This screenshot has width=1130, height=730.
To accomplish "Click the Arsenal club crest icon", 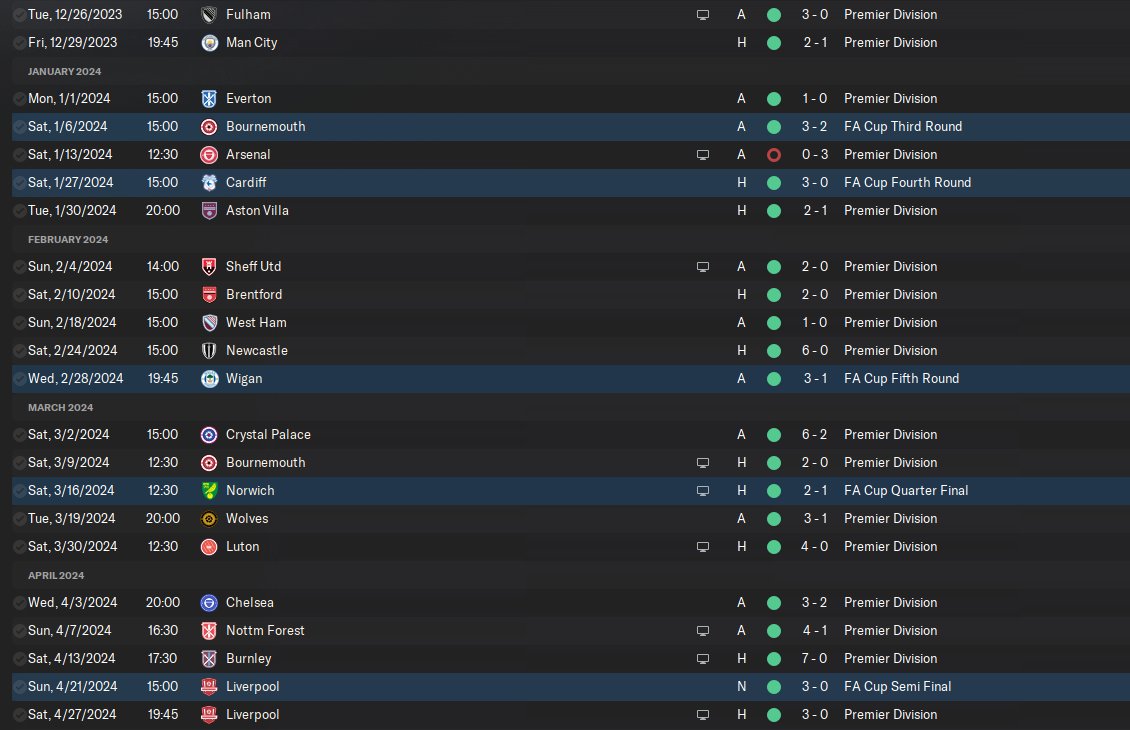I will (209, 155).
